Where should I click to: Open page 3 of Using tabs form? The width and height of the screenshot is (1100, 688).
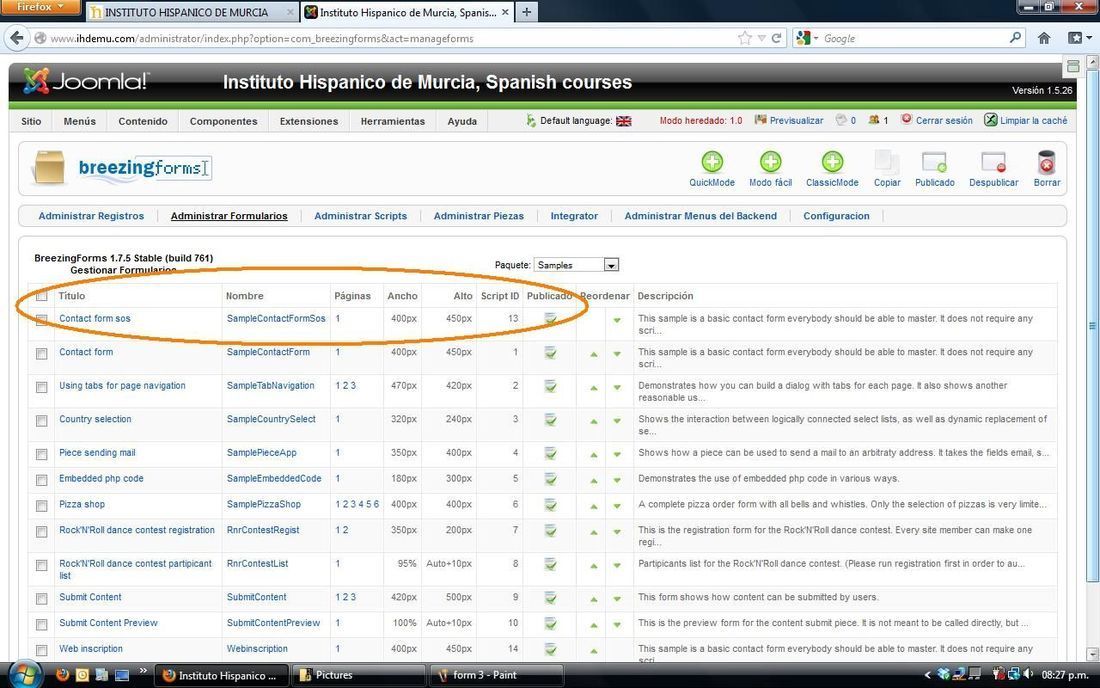click(353, 386)
